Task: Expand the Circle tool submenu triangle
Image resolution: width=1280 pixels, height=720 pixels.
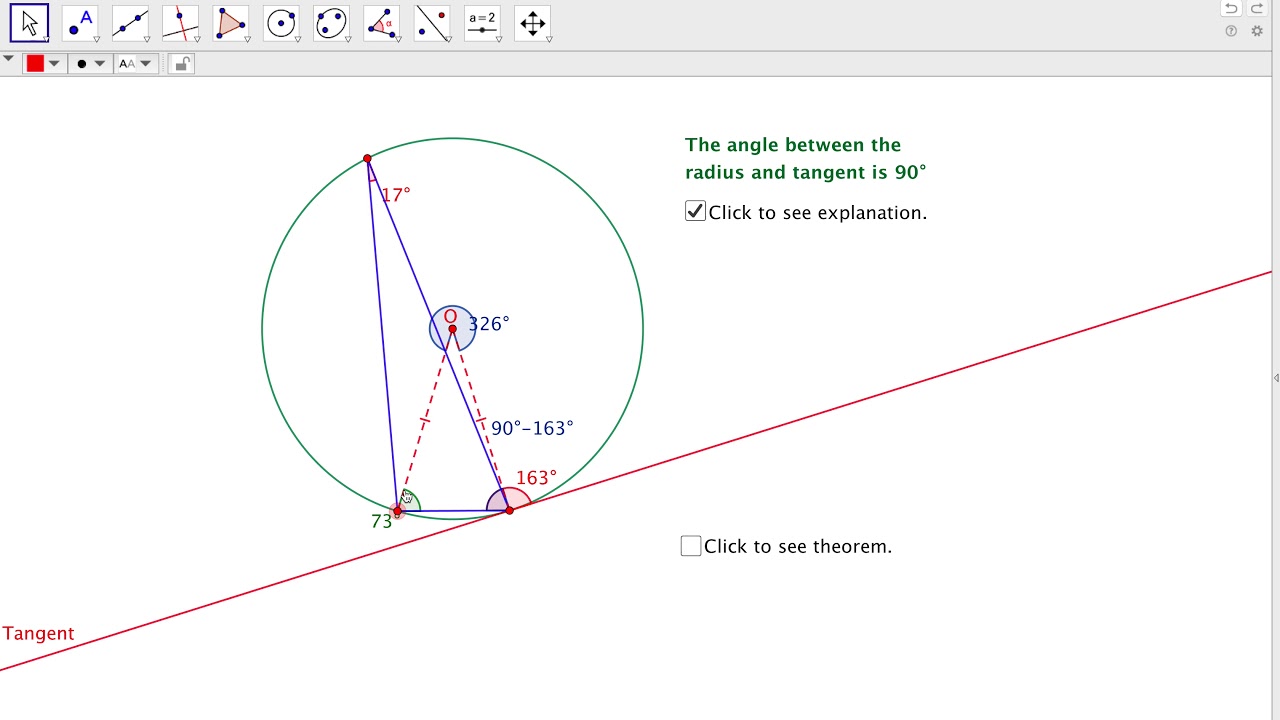Action: point(298,40)
